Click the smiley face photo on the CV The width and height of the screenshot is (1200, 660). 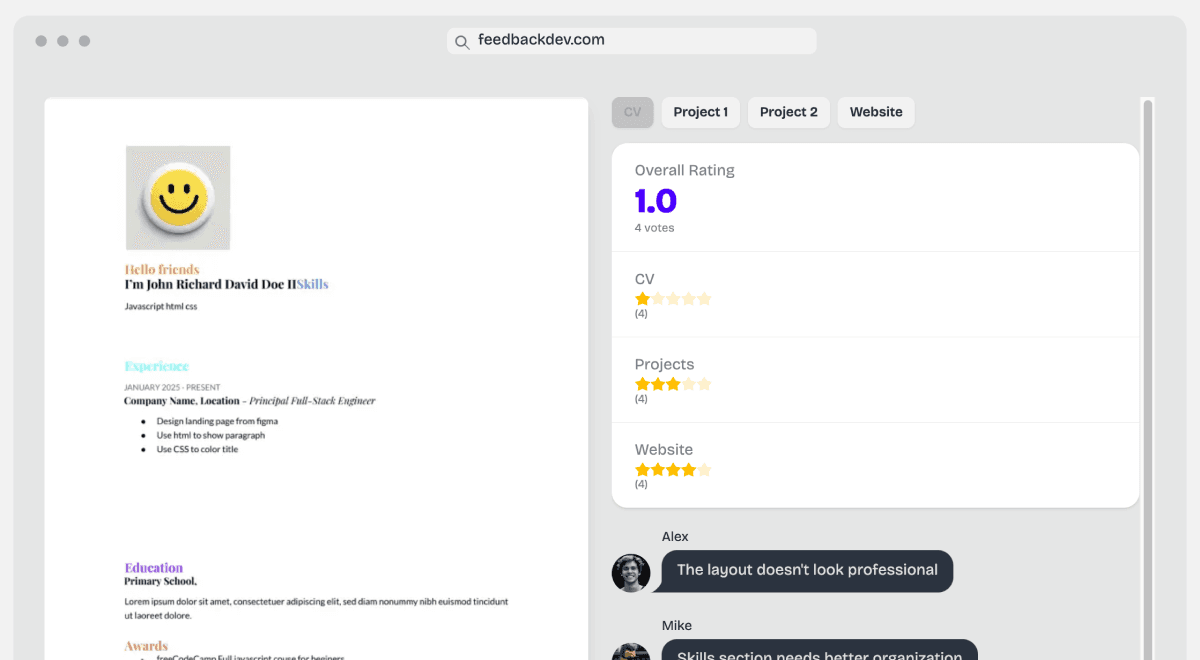coord(178,197)
